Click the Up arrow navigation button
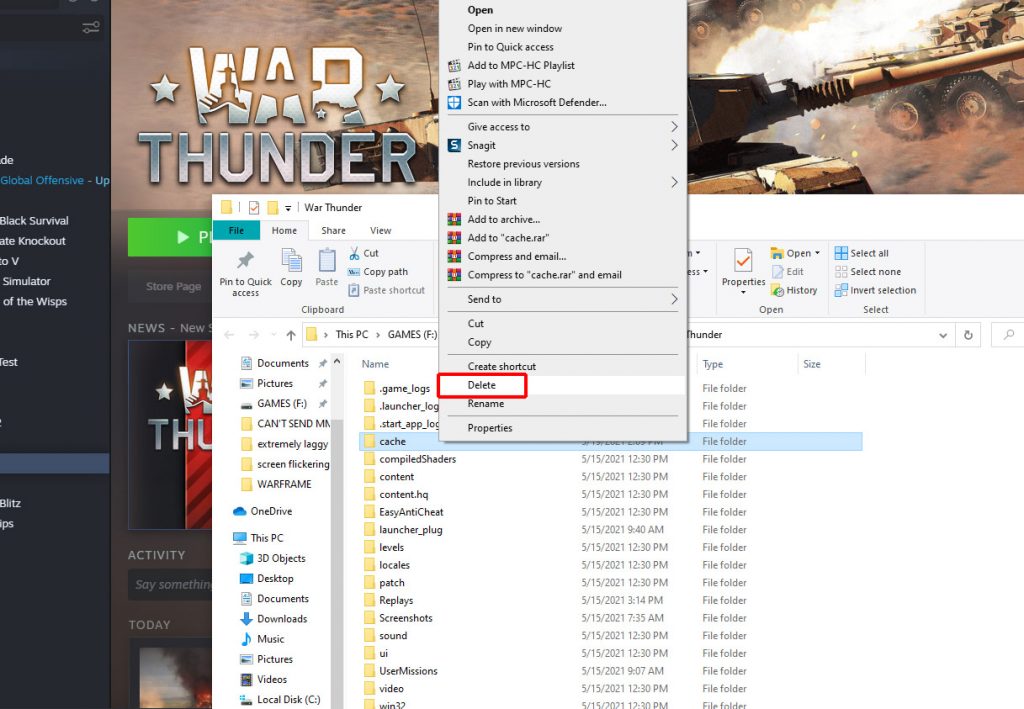Screen dimensions: 1024x709 tap(291, 335)
